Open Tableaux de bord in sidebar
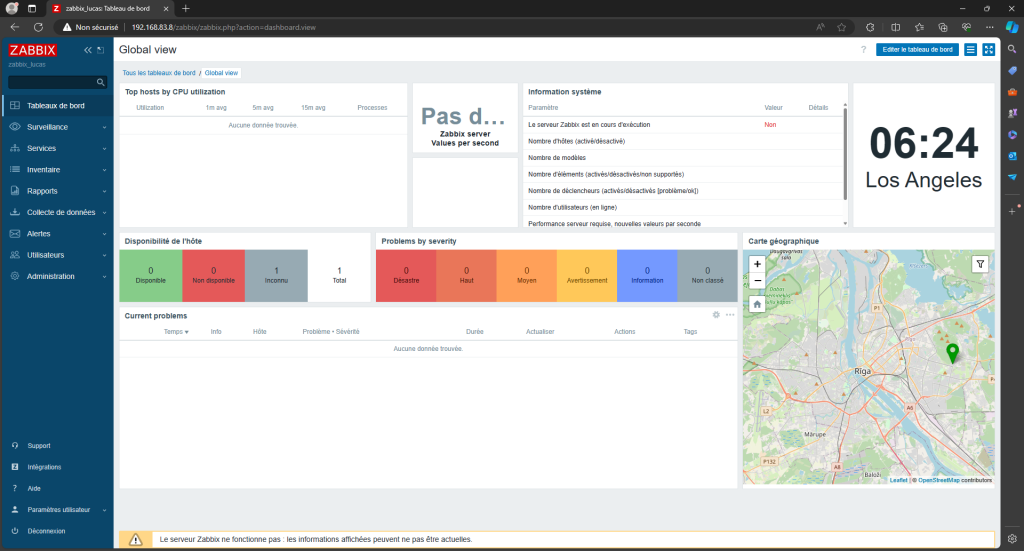The image size is (1024, 551). click(55, 106)
